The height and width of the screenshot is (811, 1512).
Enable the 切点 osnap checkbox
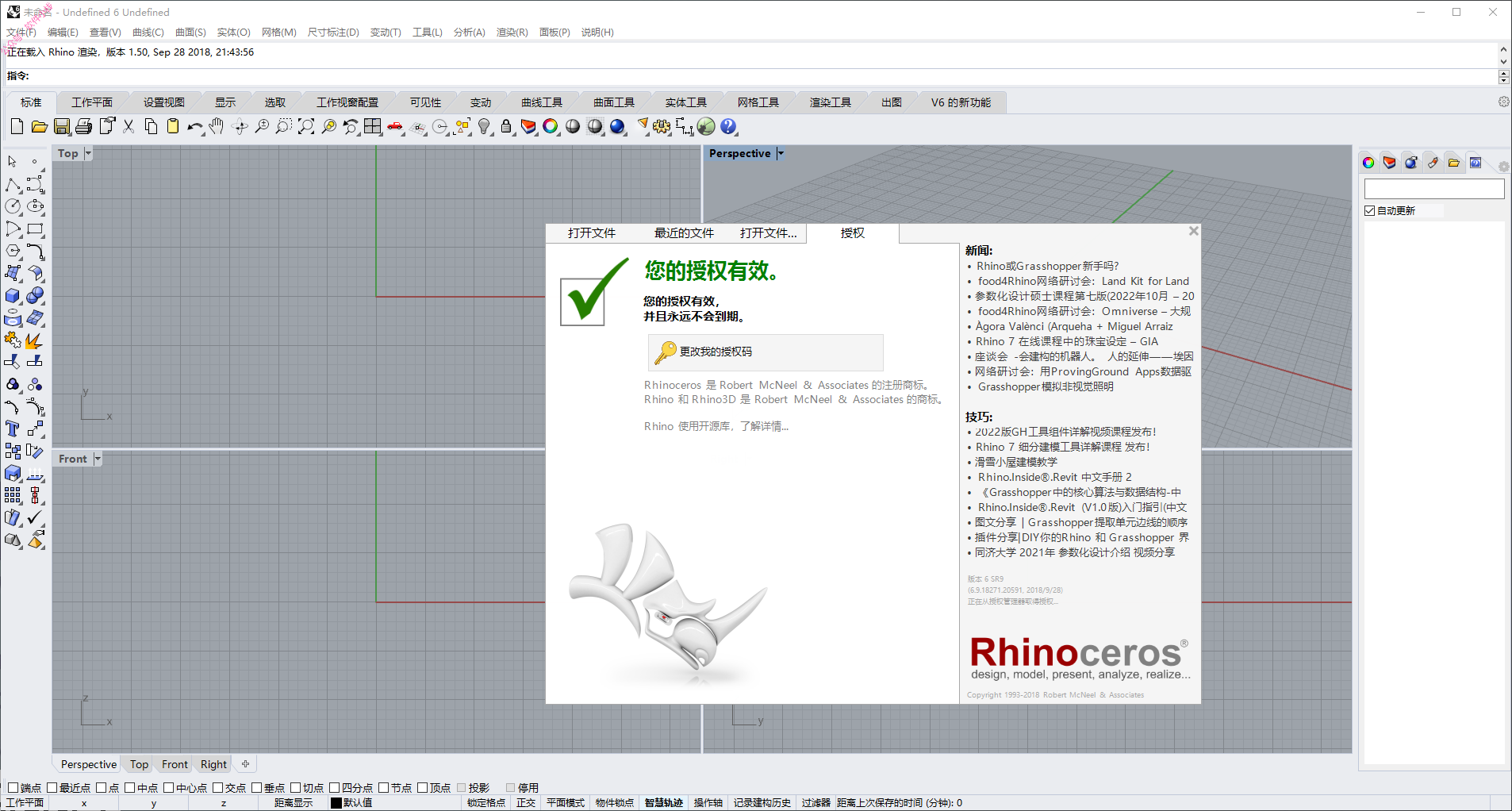tap(295, 788)
